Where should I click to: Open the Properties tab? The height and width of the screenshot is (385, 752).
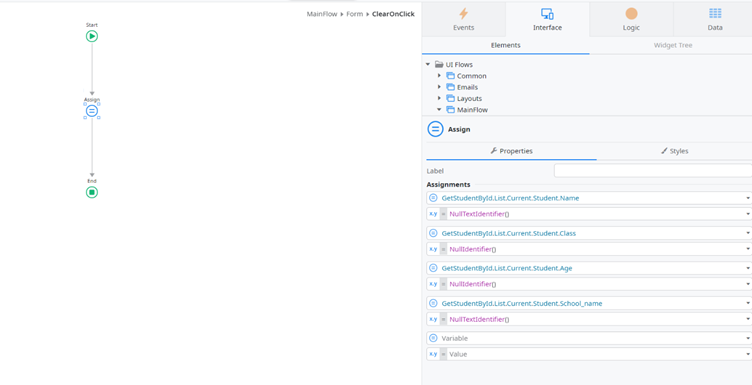pos(511,151)
